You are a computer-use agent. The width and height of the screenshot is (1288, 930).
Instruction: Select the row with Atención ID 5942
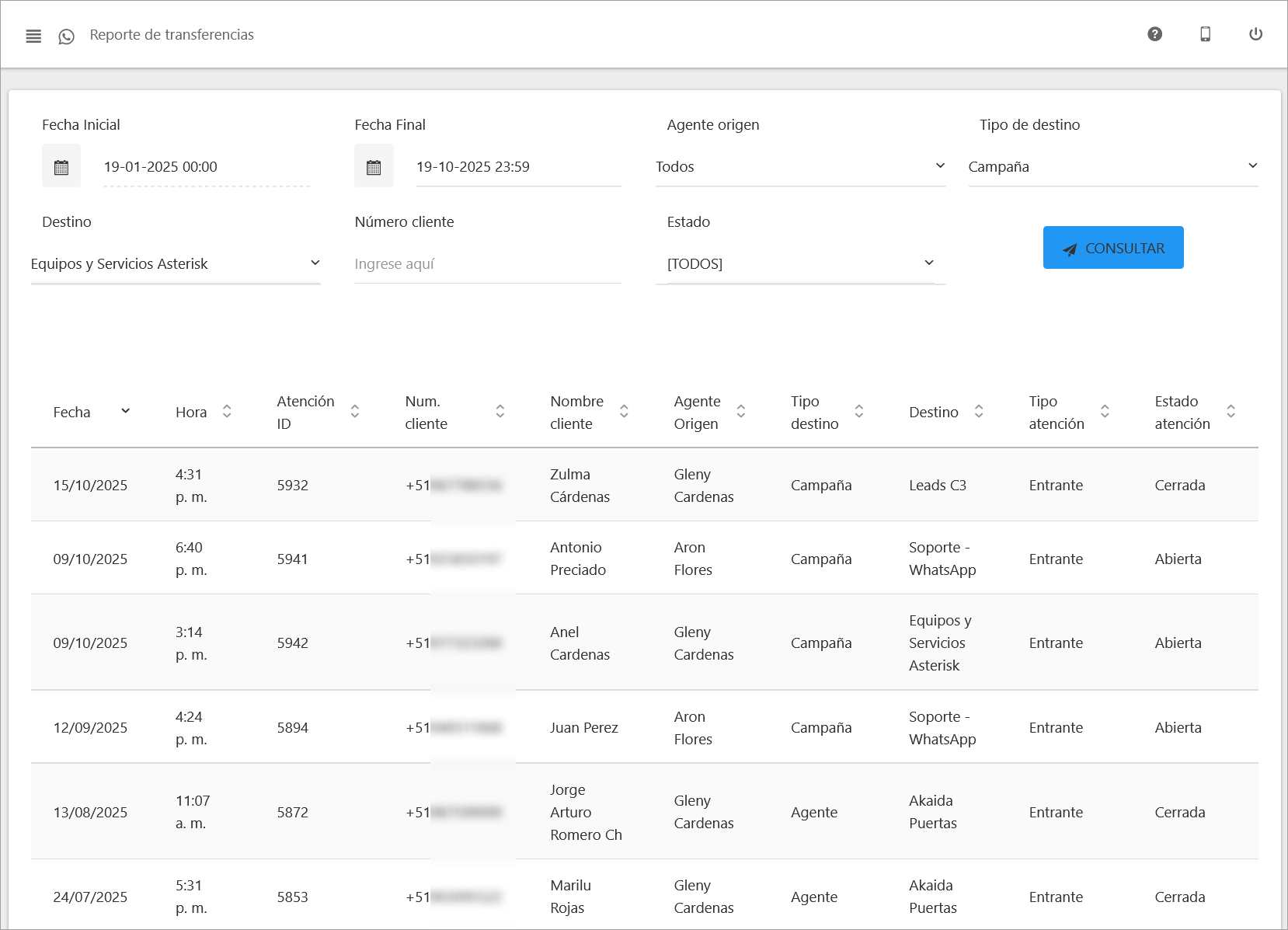coord(292,643)
